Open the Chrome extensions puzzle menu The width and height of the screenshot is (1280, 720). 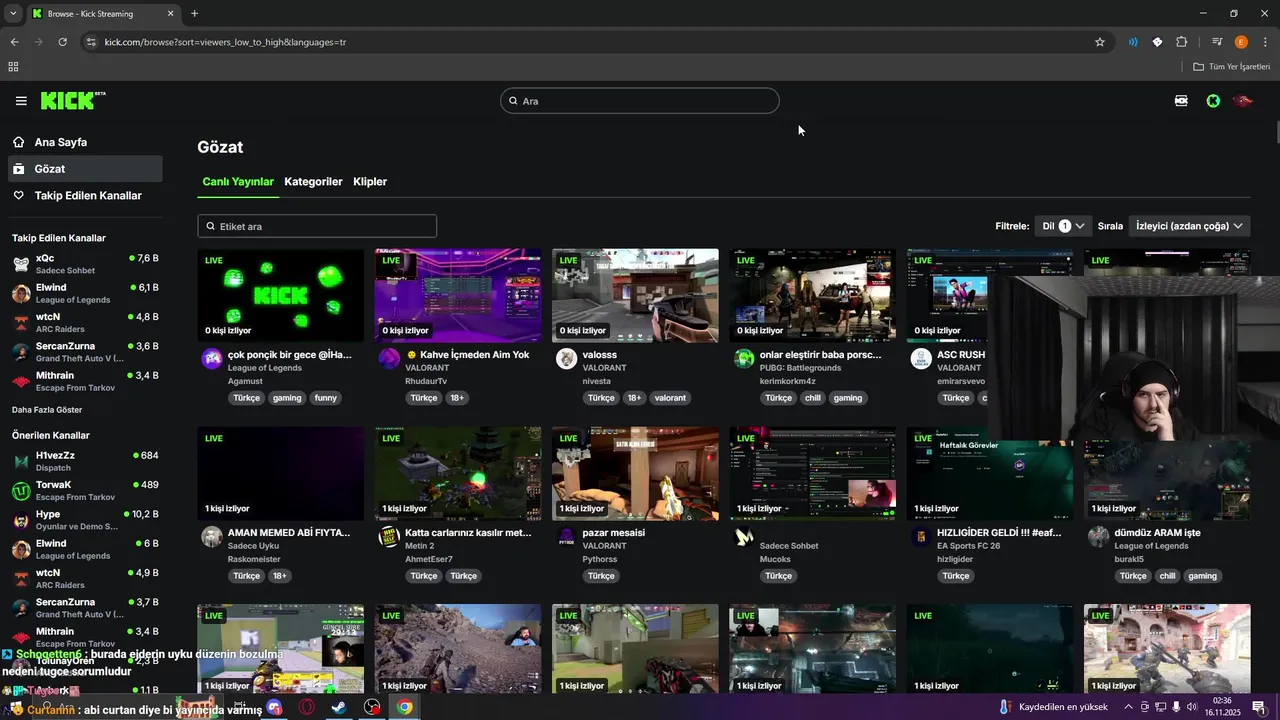[1182, 42]
